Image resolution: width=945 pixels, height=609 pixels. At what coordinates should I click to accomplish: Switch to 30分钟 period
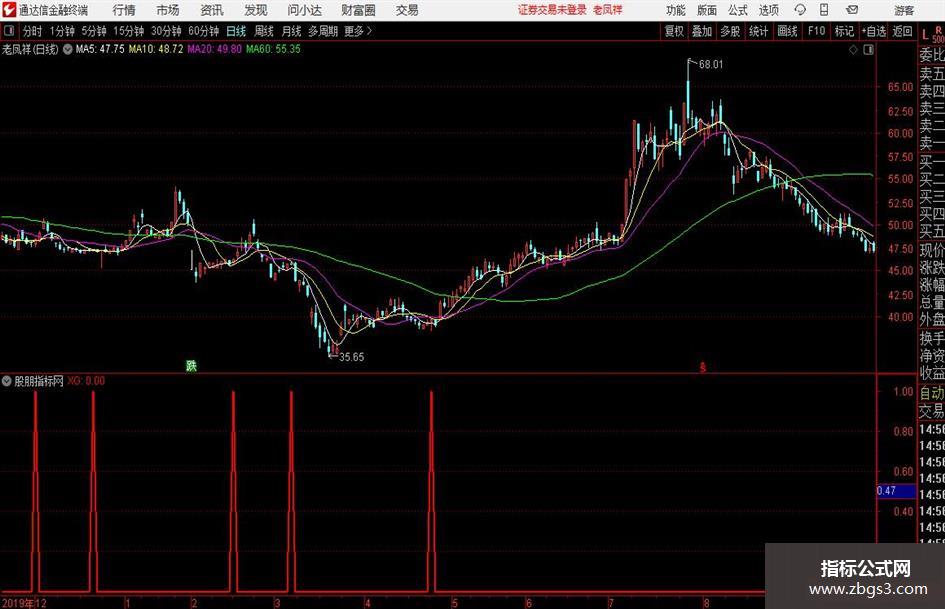166,31
